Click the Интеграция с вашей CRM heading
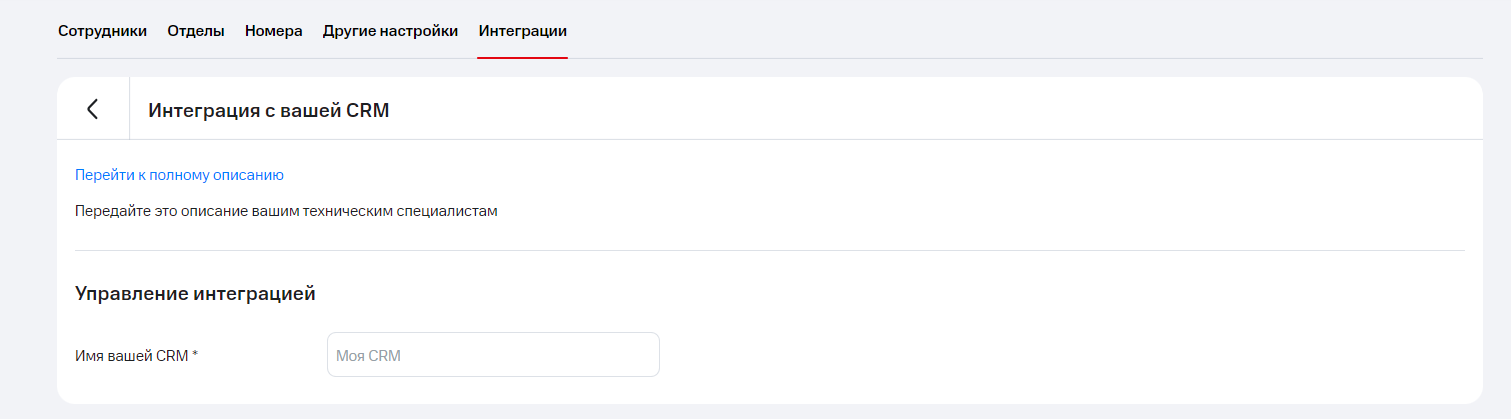The image size is (1511, 419). pos(268,110)
